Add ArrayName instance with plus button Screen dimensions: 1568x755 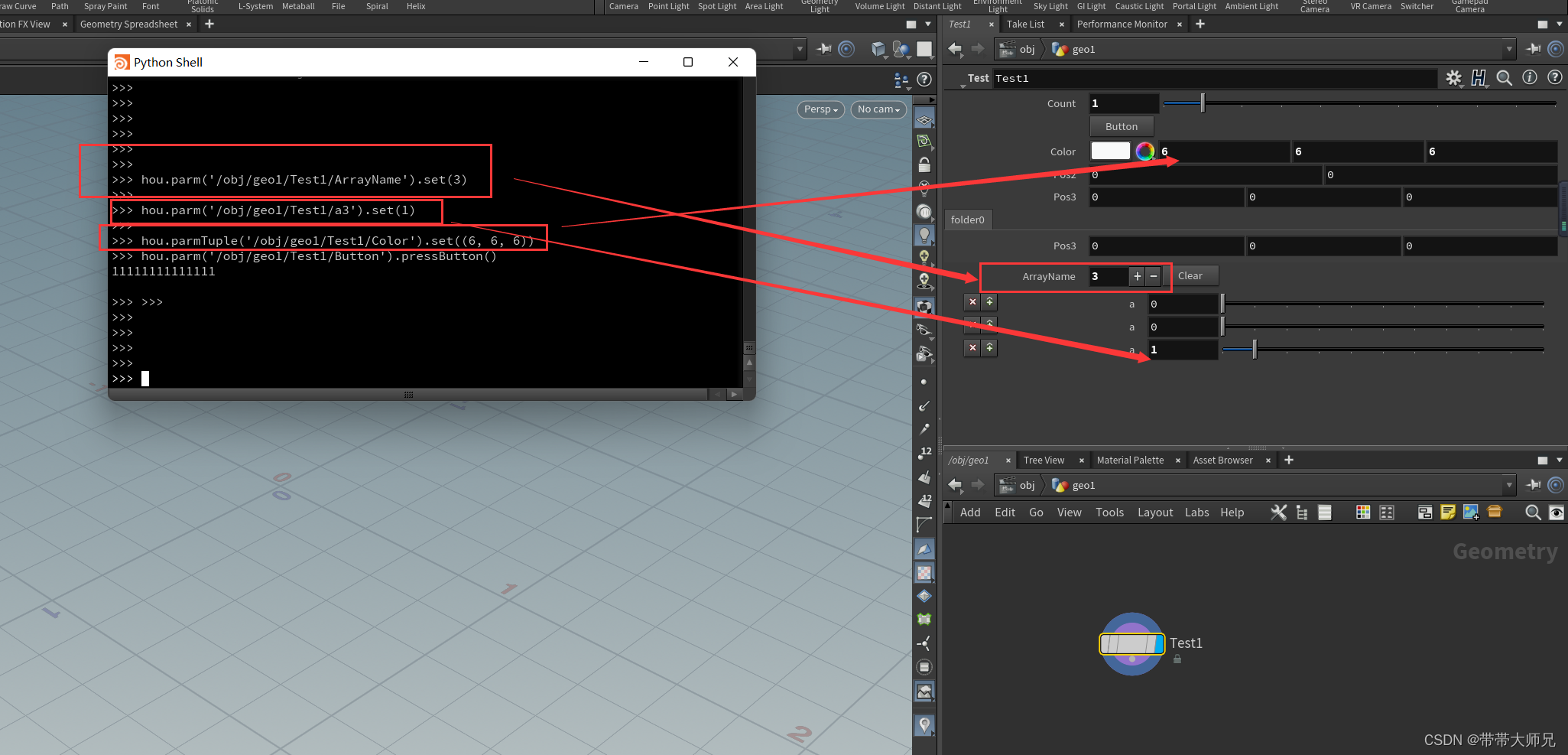pyautogui.click(x=1137, y=276)
